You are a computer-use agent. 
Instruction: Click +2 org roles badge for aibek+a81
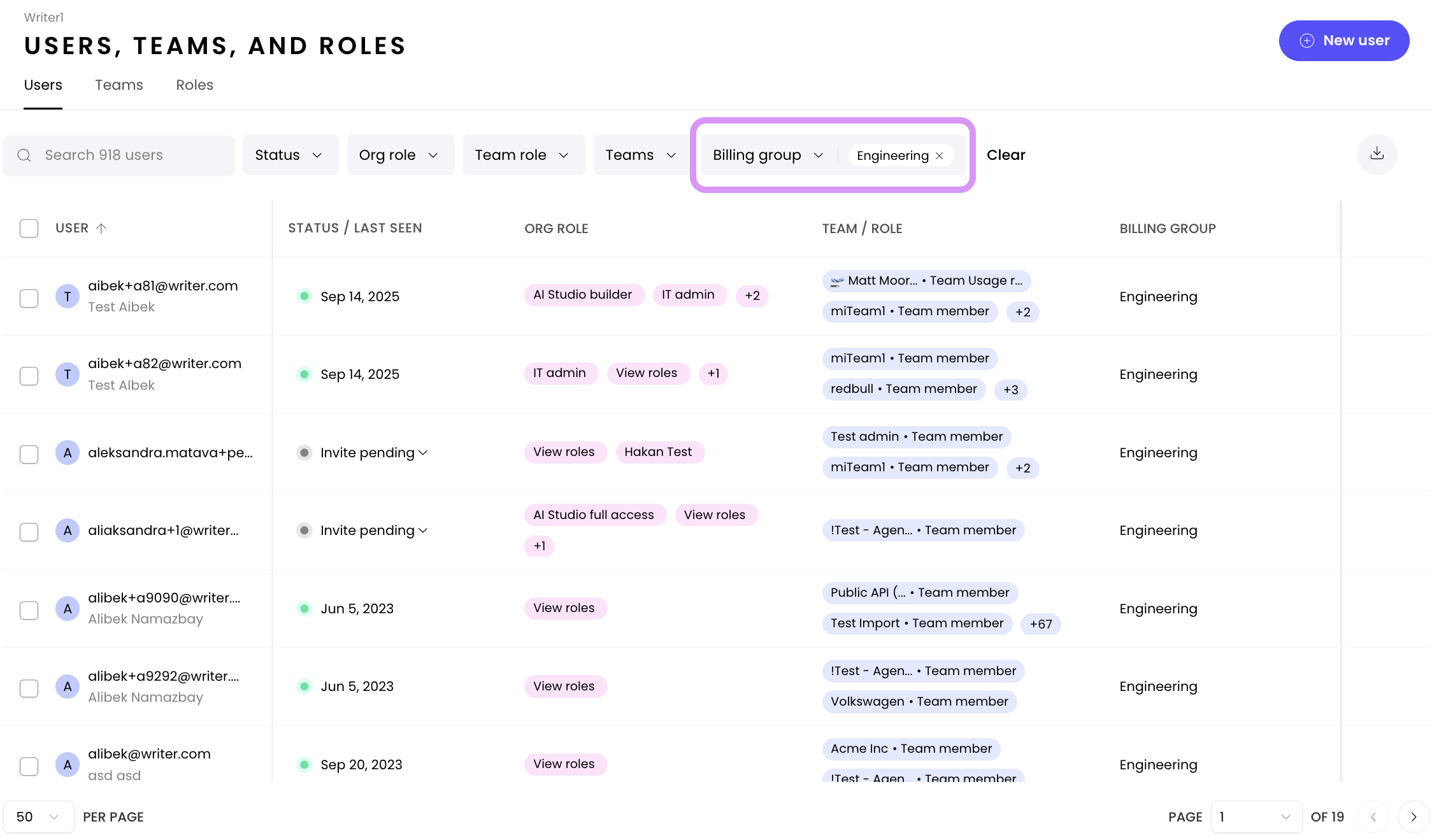click(752, 295)
